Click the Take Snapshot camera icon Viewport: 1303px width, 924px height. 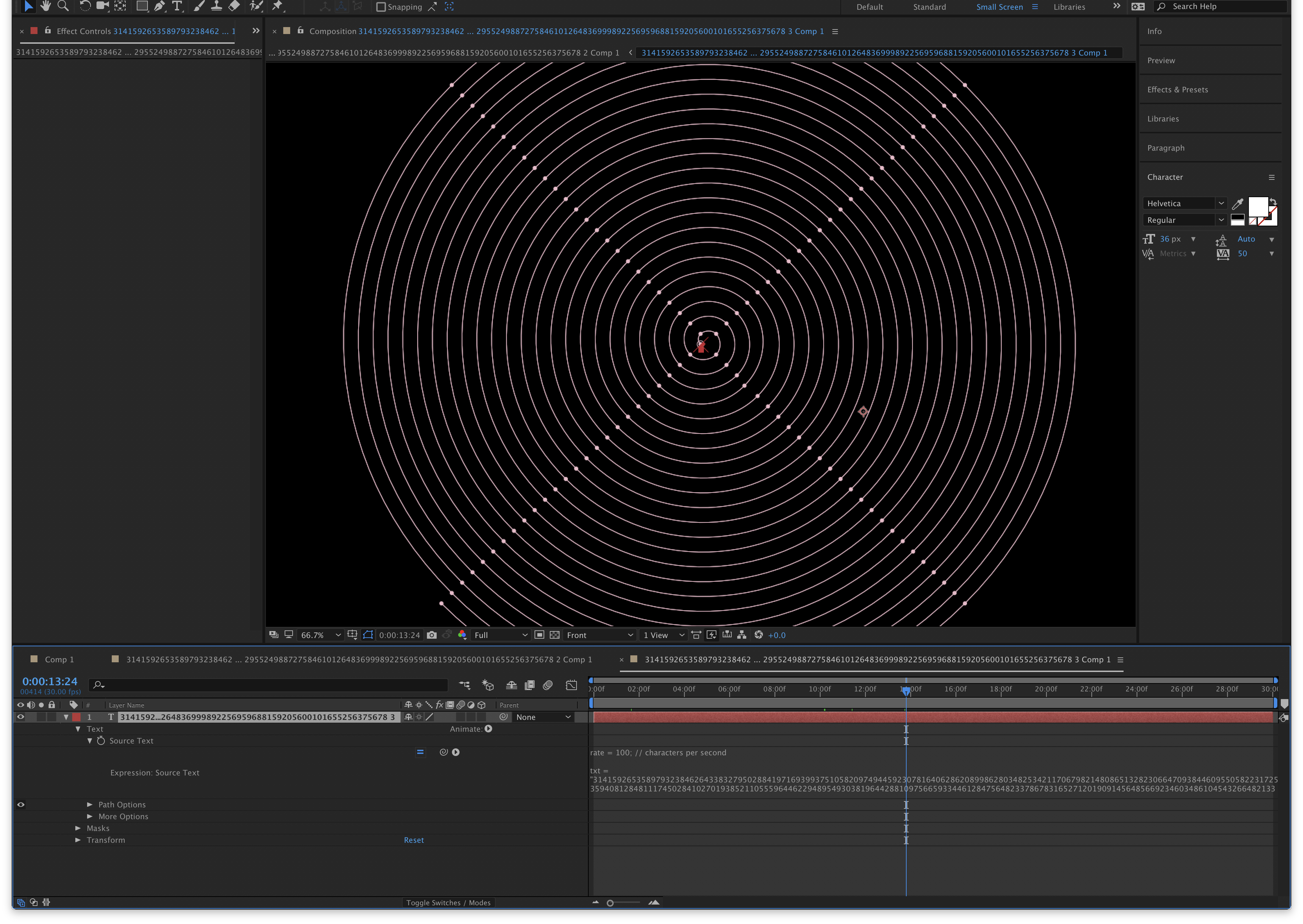(x=432, y=635)
